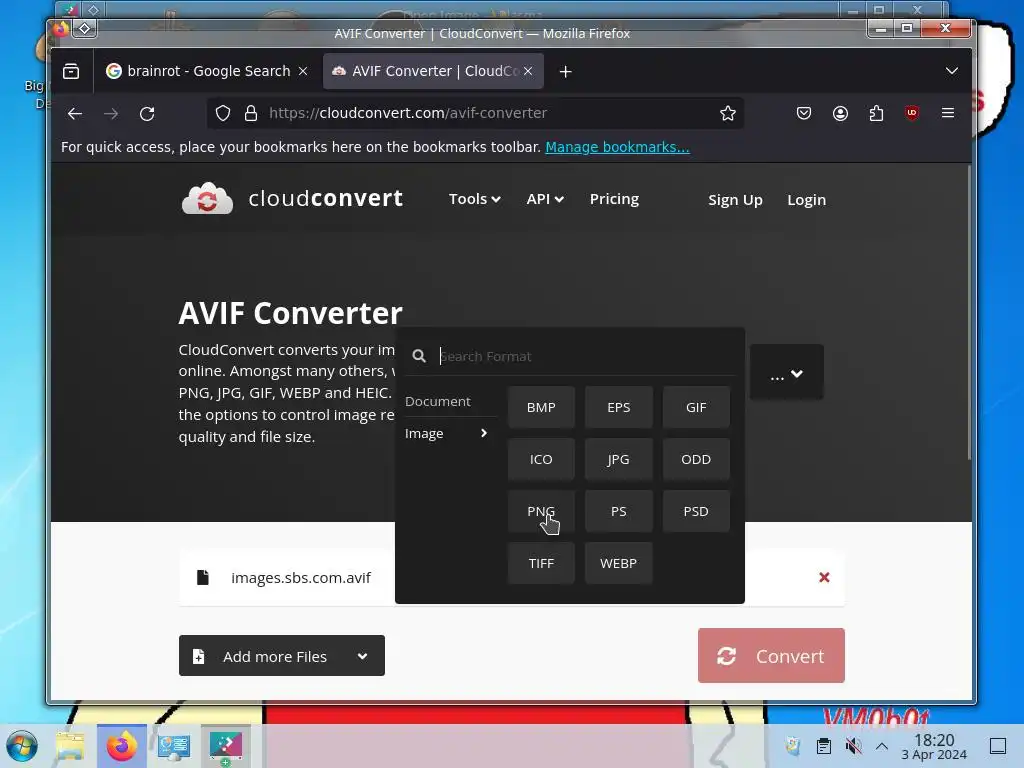Open the file manager taskbar icon
This screenshot has width=1024, height=768.
(70, 746)
